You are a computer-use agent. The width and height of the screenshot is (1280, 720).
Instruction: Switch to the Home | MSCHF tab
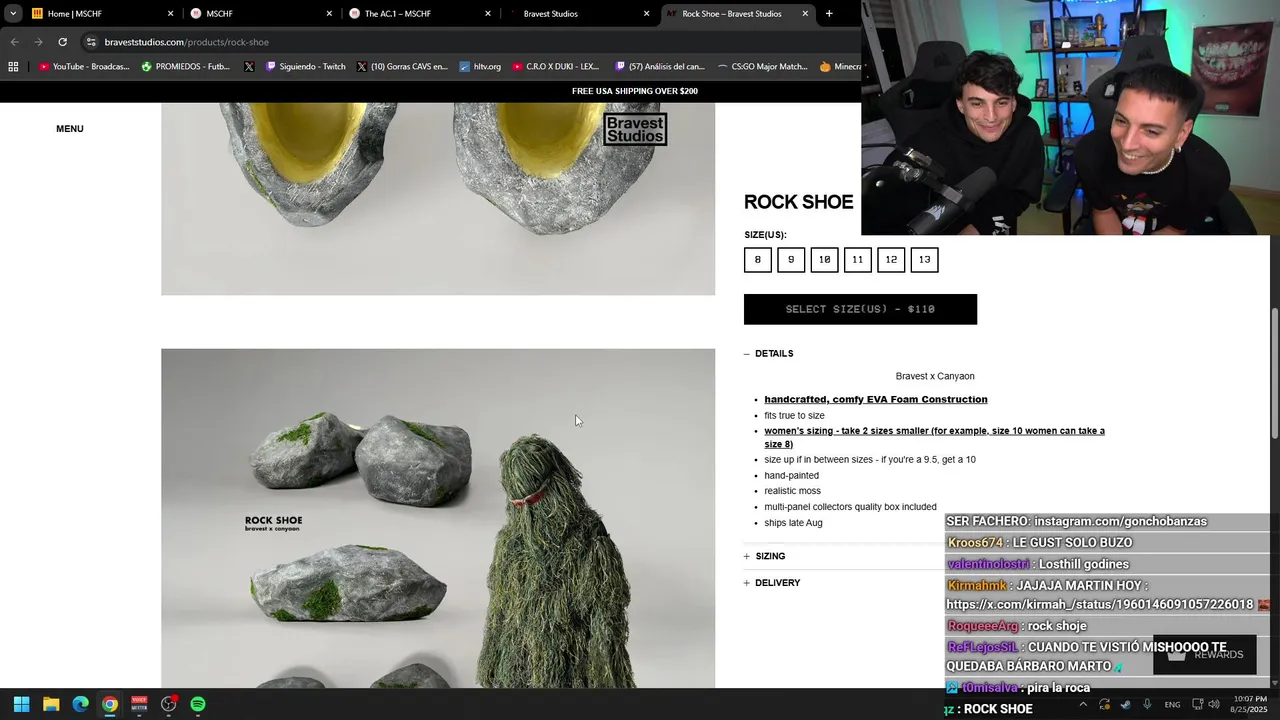tap(104, 14)
